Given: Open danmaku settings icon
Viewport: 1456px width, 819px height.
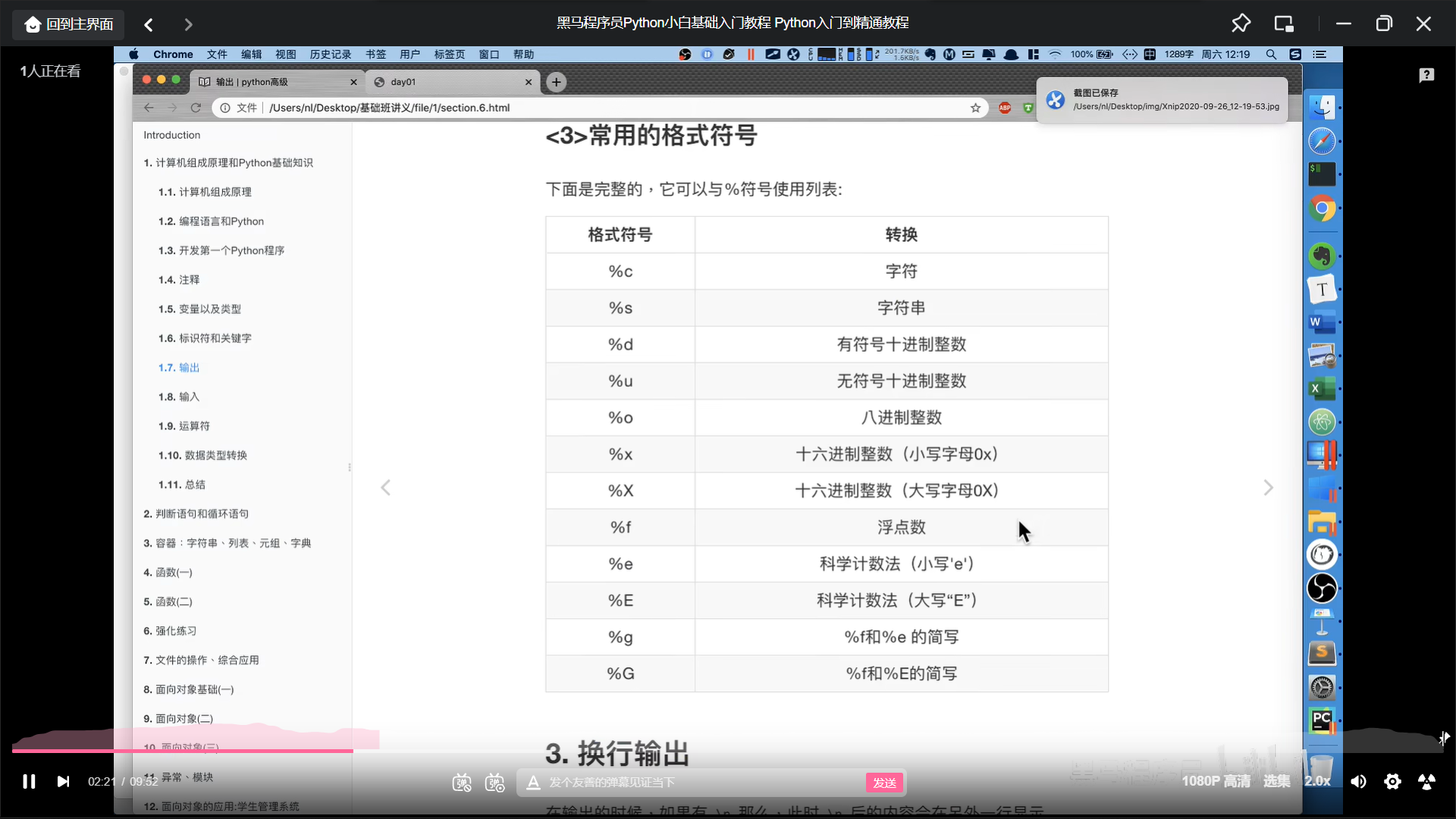Looking at the screenshot, I should (x=495, y=782).
